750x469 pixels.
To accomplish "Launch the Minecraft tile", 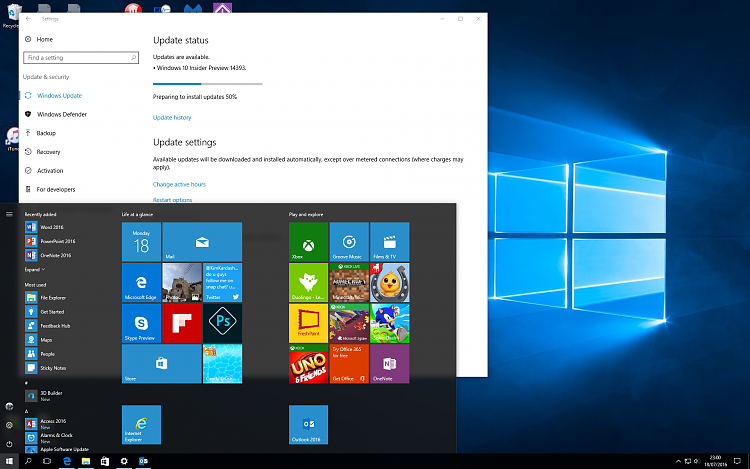I will (x=349, y=283).
